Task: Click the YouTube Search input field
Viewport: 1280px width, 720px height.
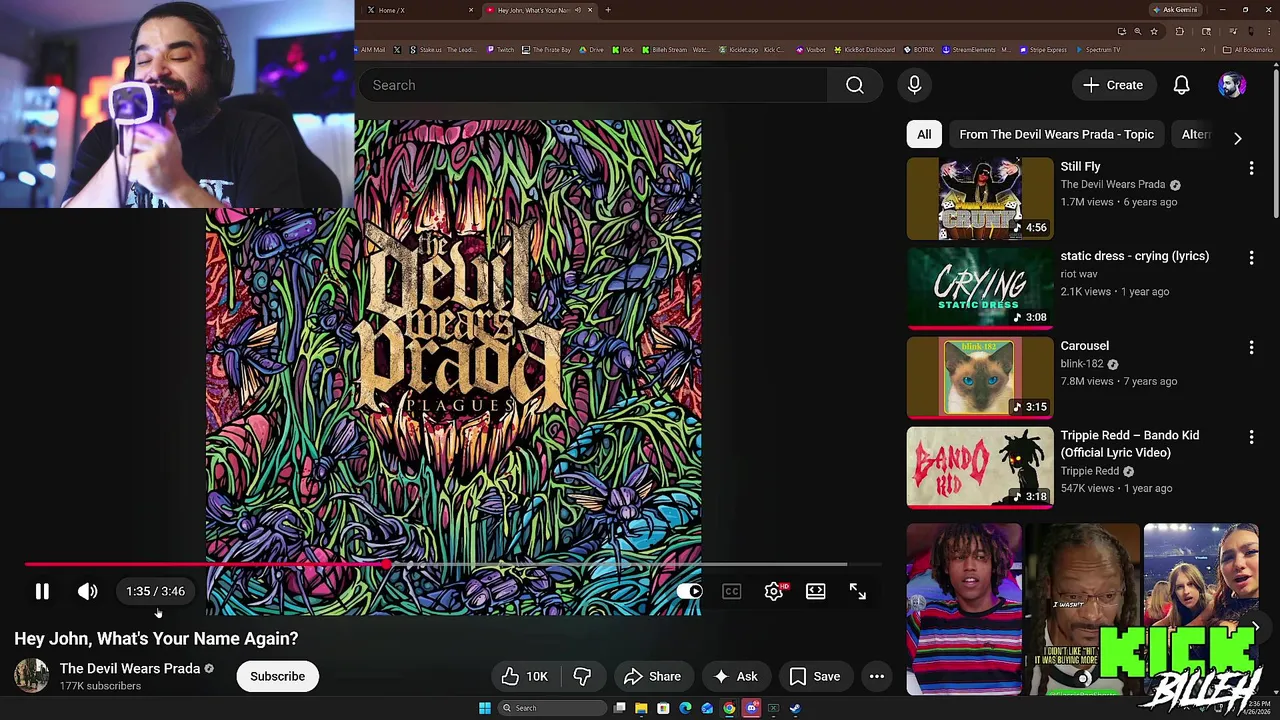Action: click(593, 85)
